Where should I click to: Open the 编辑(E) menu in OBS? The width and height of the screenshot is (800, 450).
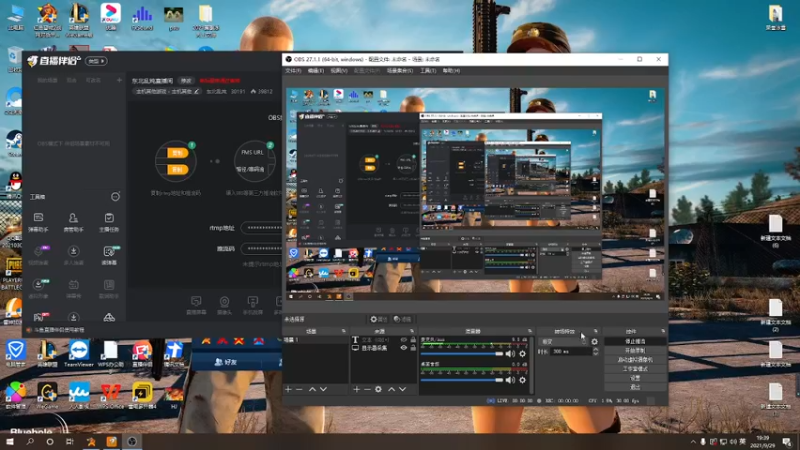point(316,71)
